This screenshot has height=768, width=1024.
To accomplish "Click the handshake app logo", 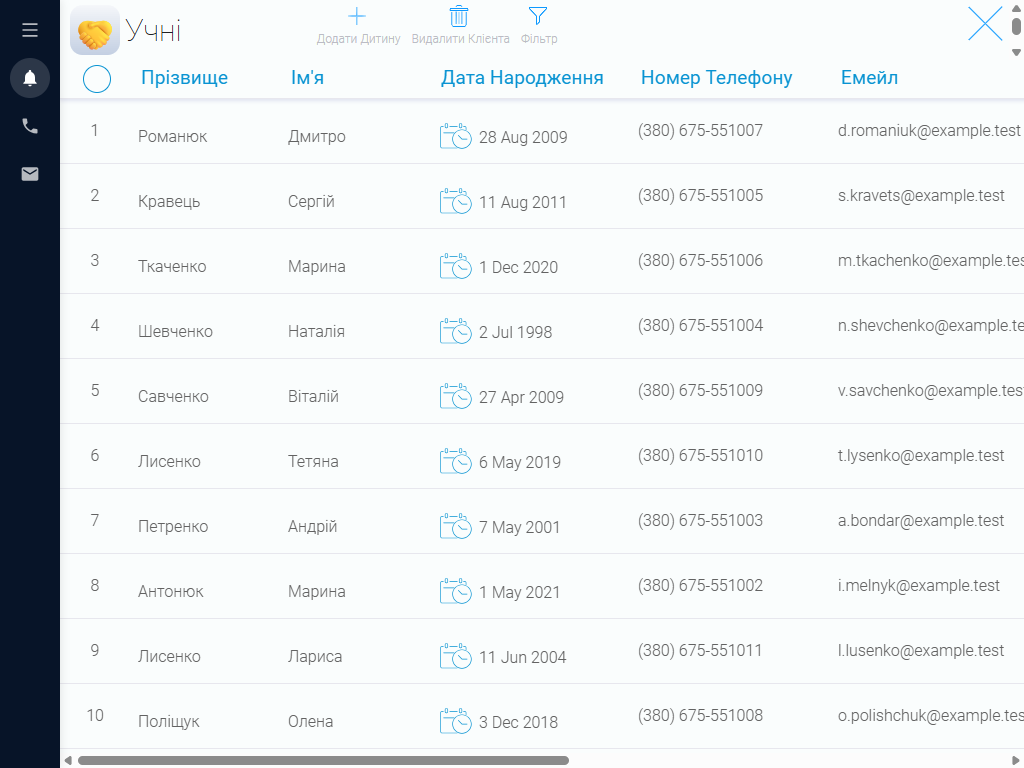I will [95, 31].
